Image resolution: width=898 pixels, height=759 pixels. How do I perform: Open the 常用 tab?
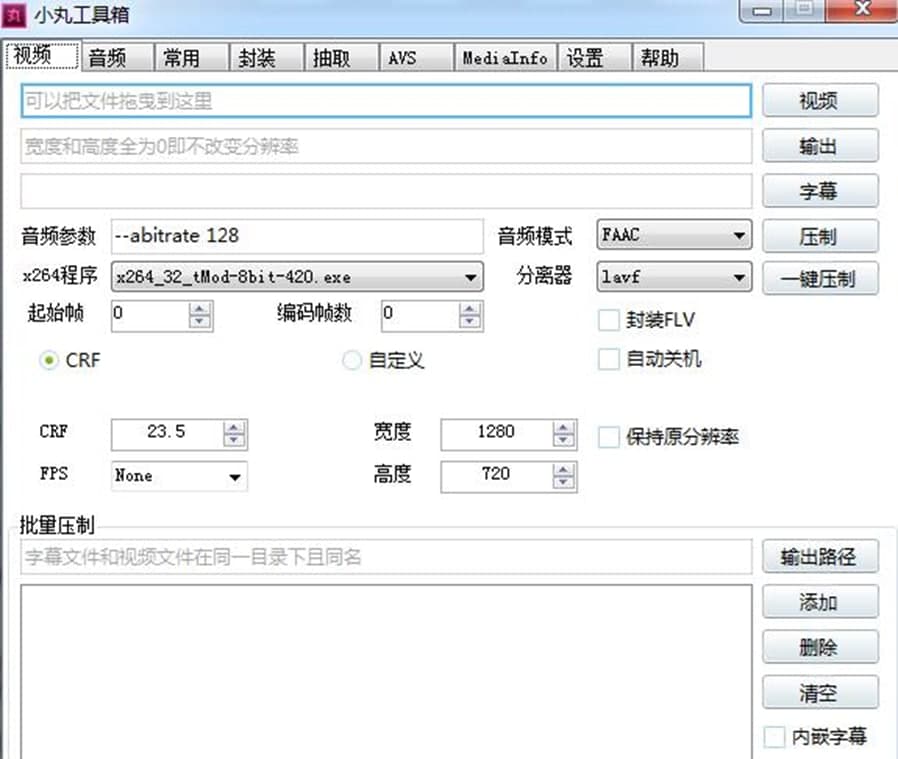click(192, 57)
